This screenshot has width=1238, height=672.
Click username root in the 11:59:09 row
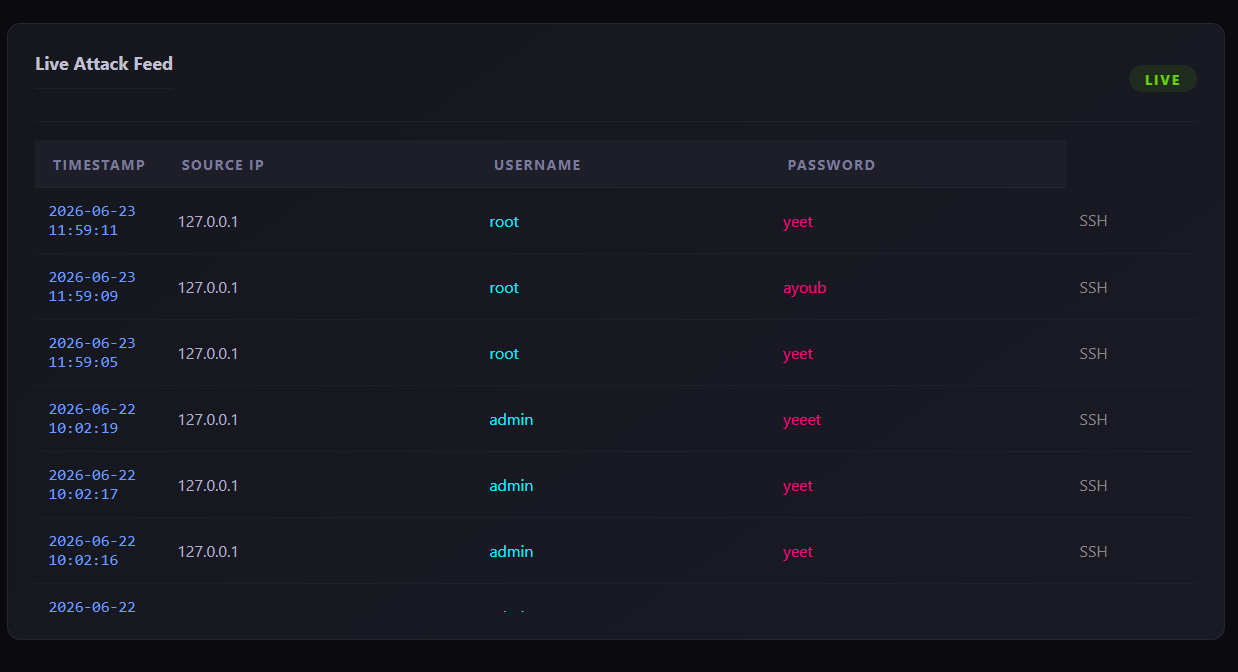click(504, 288)
